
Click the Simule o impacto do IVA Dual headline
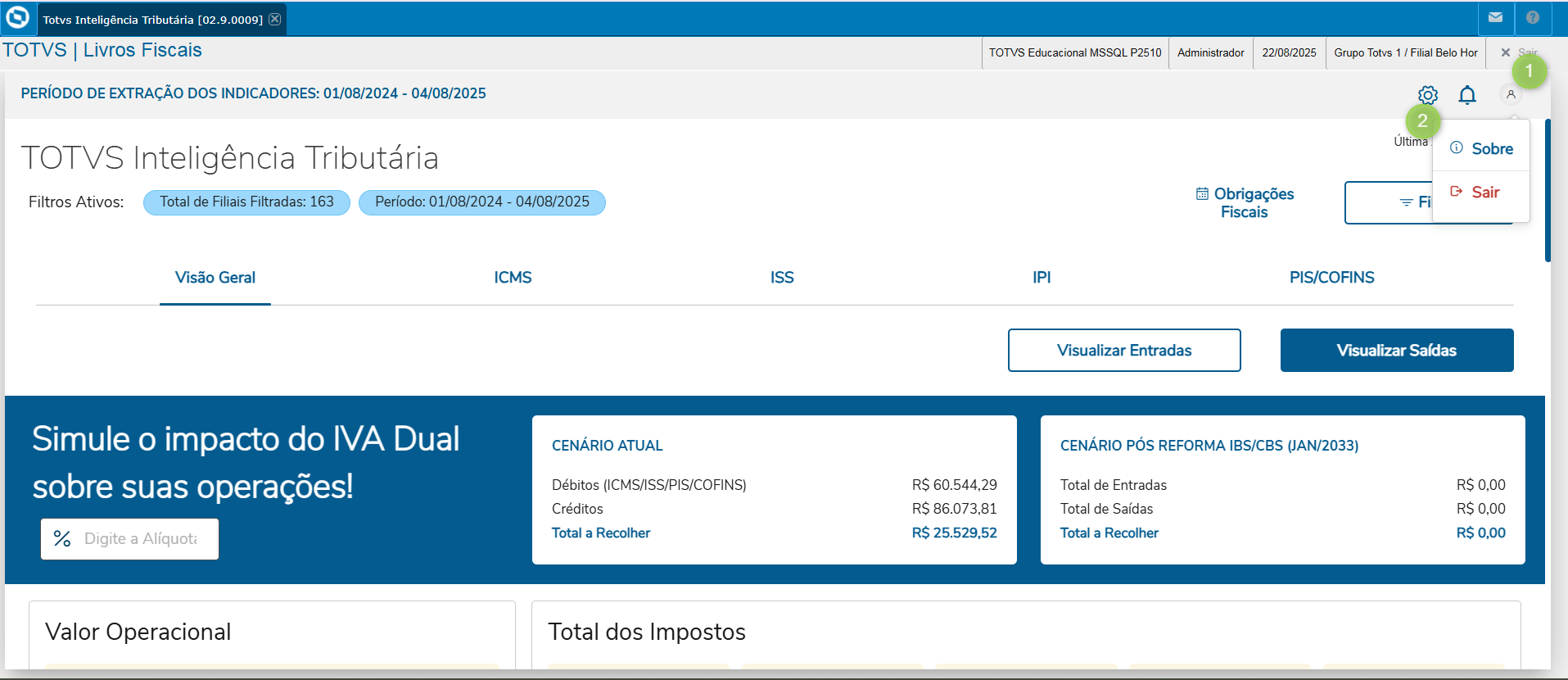[x=246, y=463]
